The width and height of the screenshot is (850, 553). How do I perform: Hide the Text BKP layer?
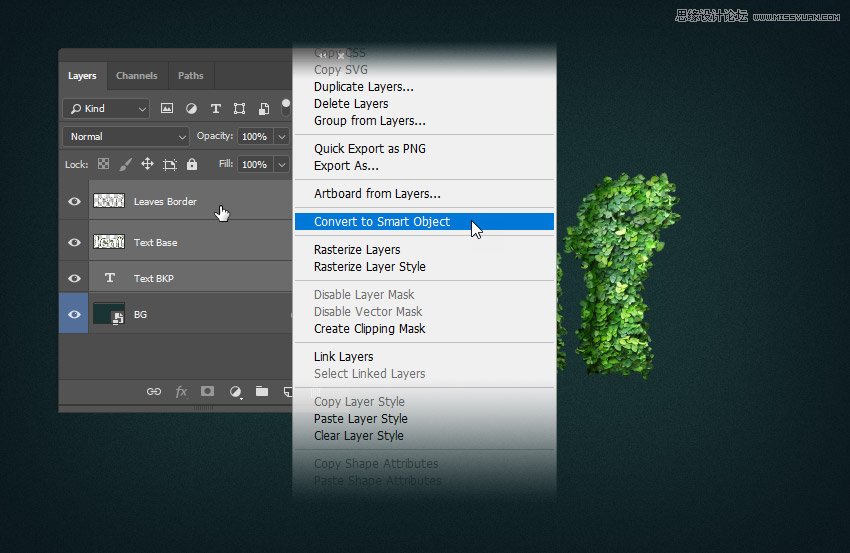[x=74, y=279]
